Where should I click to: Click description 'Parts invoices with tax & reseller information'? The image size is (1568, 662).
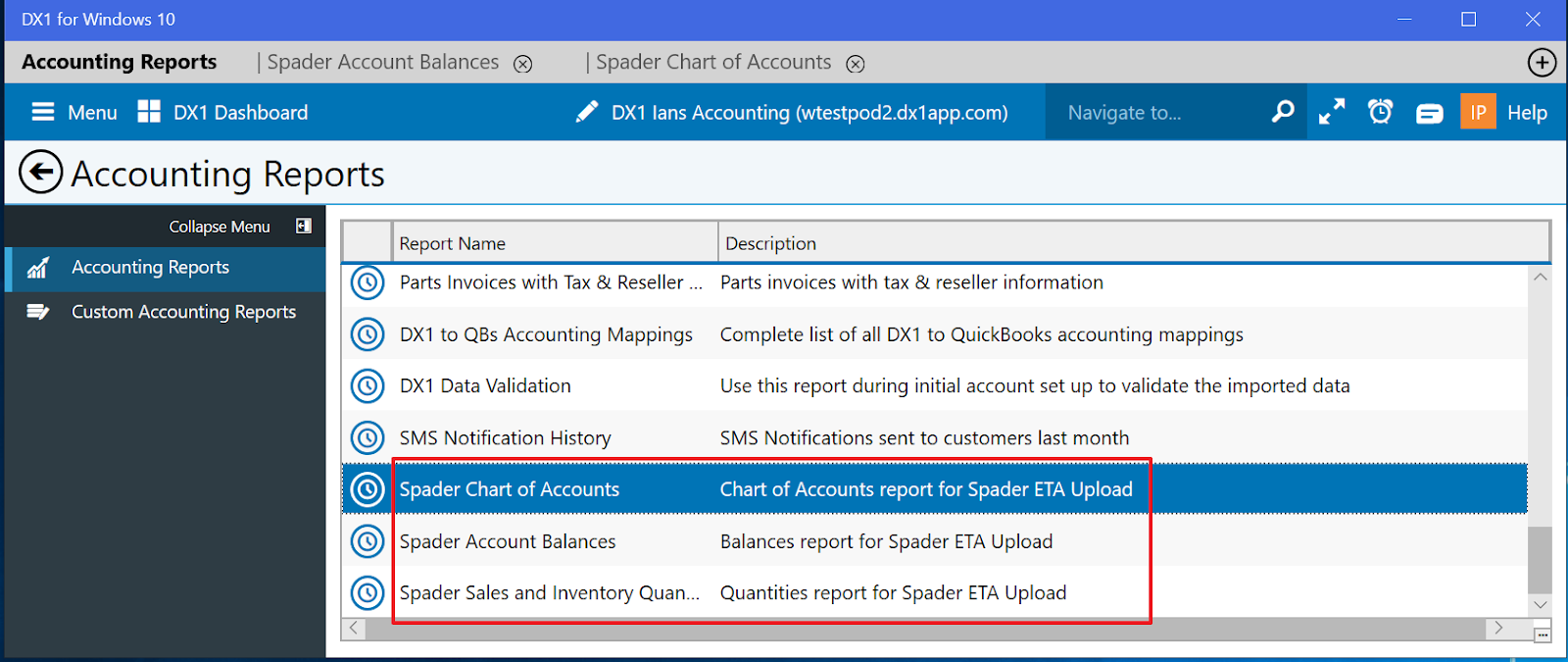pos(911,282)
